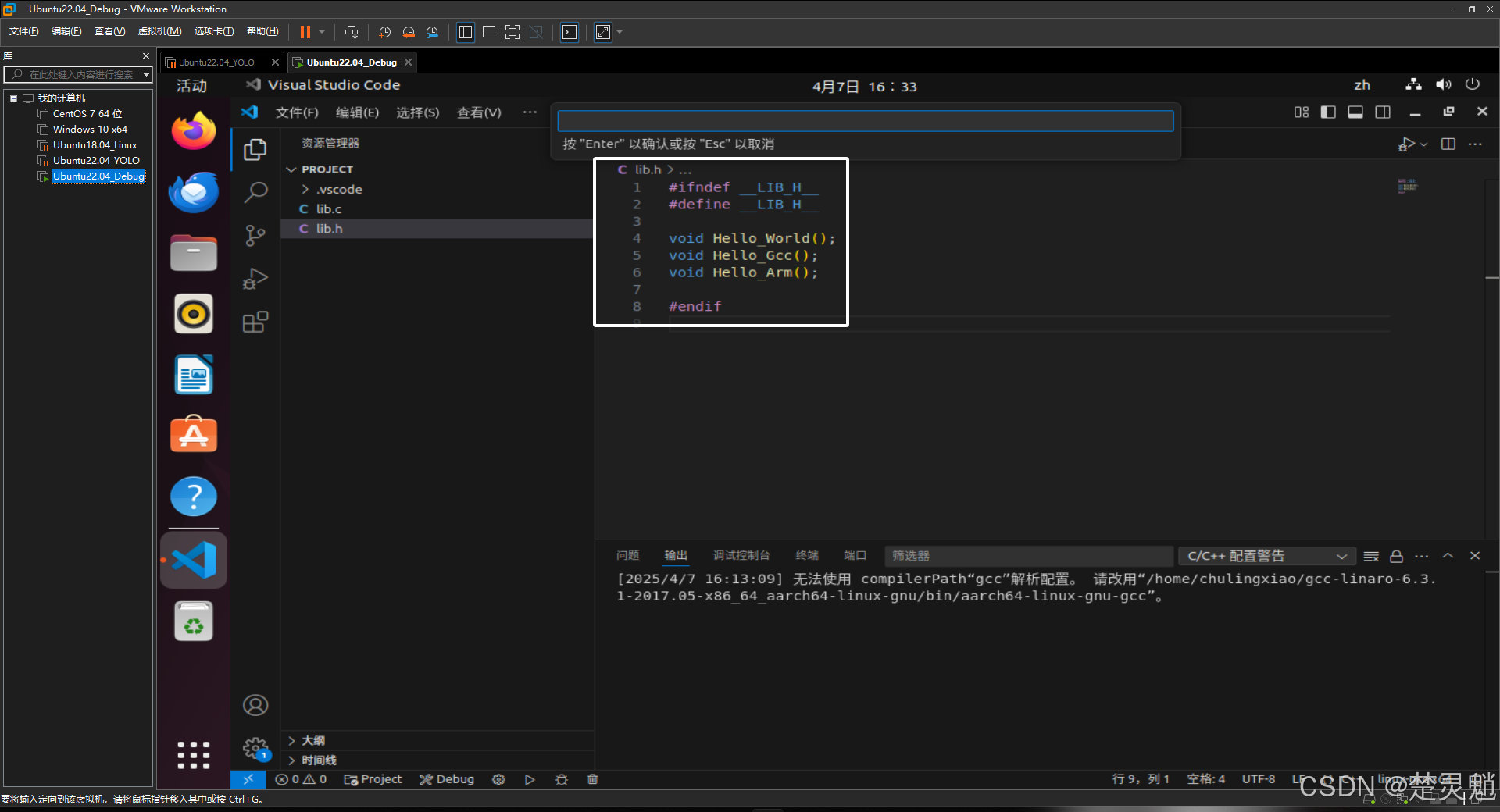Click the build gear icon in status bar
This screenshot has height=812, width=1500.
click(498, 779)
